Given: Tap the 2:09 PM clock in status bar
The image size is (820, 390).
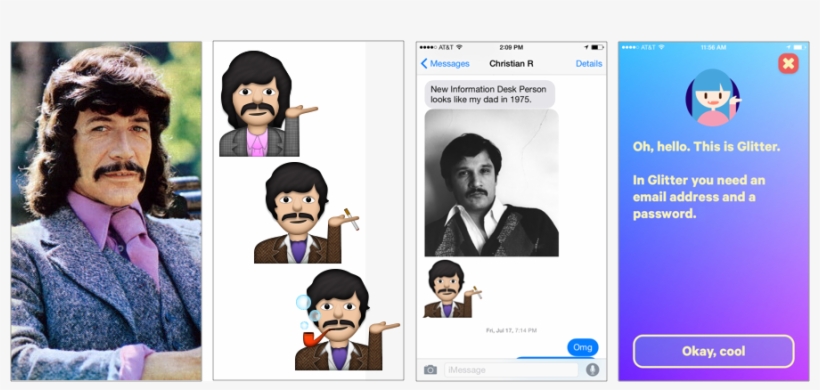Looking at the screenshot, I should coord(511,47).
